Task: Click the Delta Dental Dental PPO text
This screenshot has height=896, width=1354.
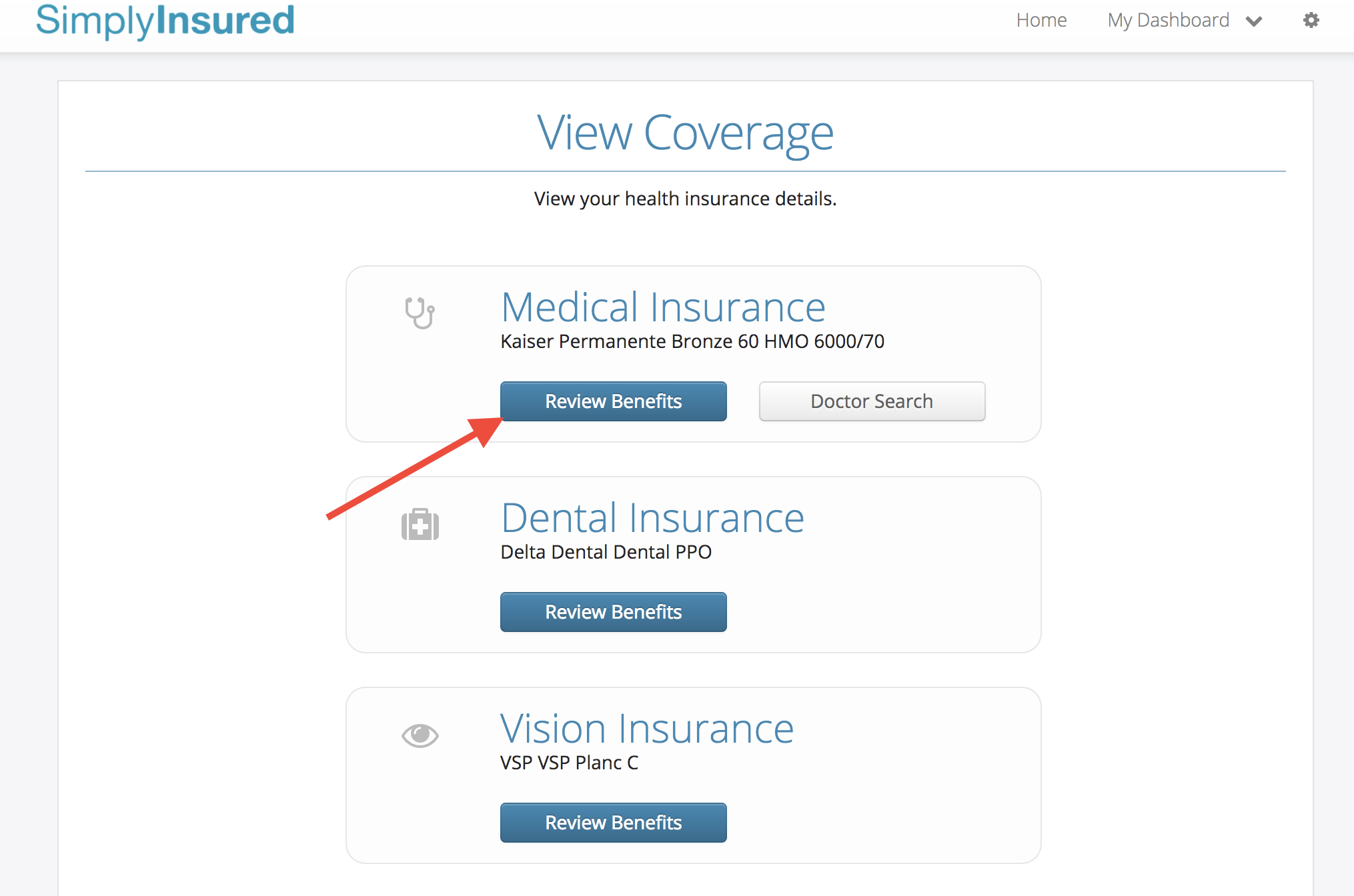Action: click(606, 551)
